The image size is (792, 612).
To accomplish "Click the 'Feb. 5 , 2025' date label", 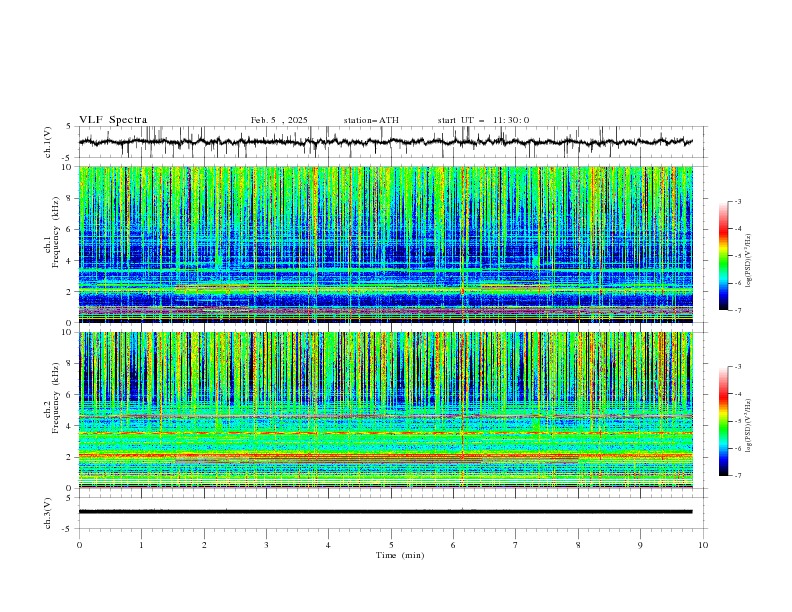I will click(x=279, y=120).
